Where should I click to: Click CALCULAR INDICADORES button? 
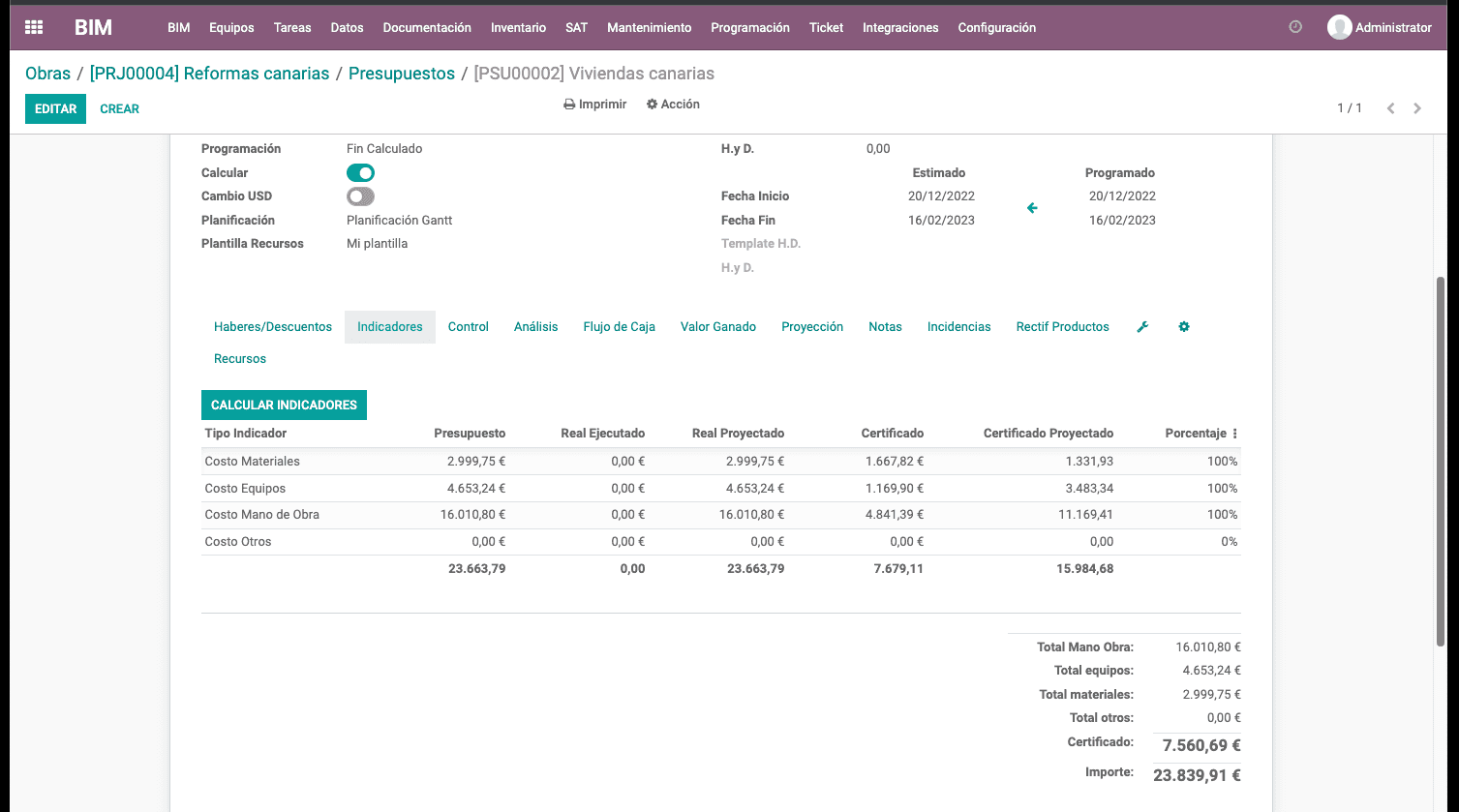pos(284,406)
